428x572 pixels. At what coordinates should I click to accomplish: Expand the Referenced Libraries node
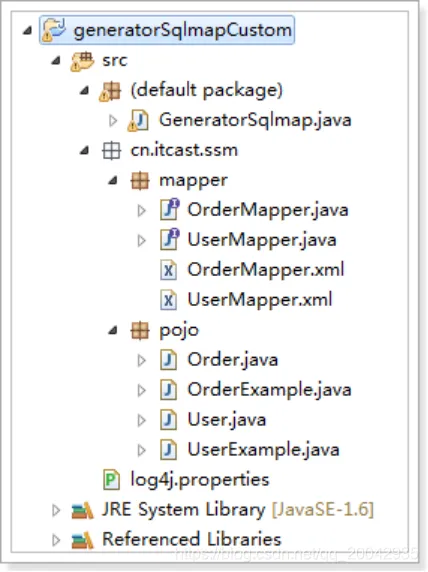[56, 540]
